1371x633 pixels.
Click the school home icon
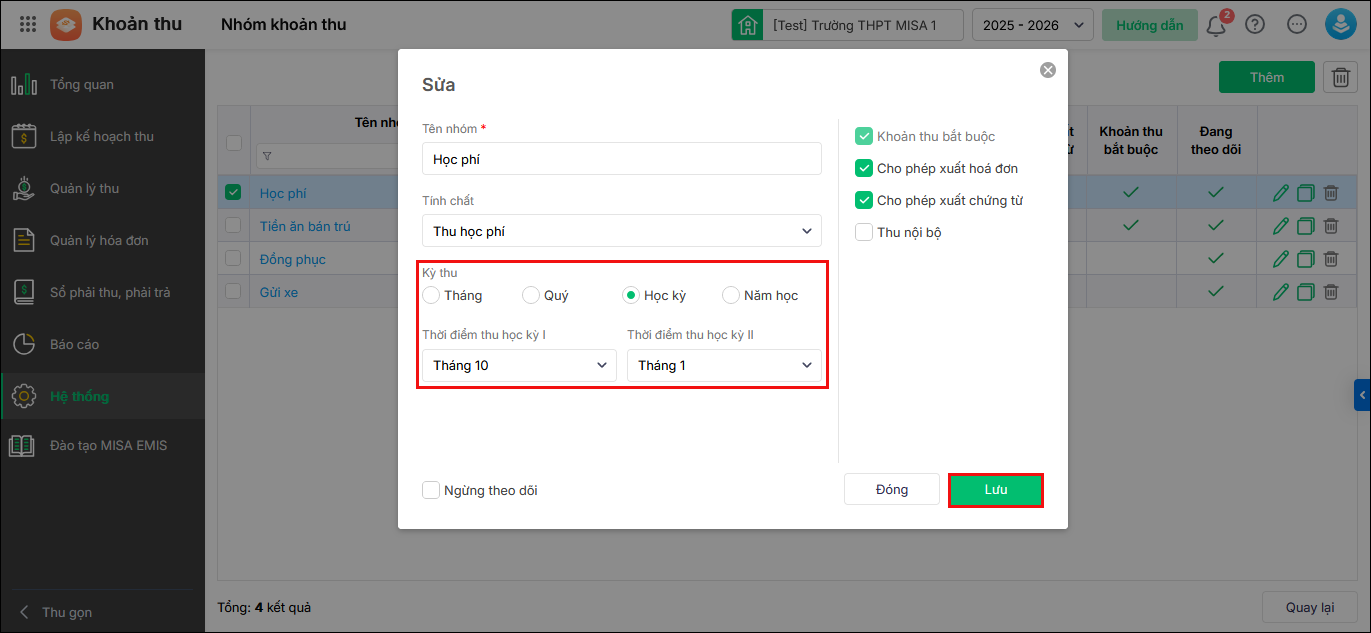[747, 25]
